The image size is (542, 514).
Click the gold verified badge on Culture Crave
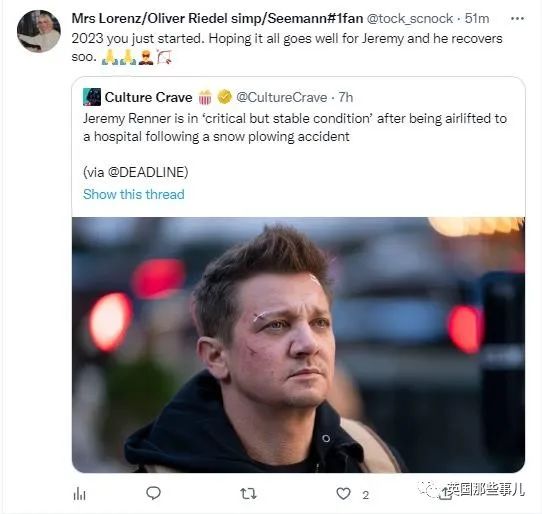click(x=224, y=97)
